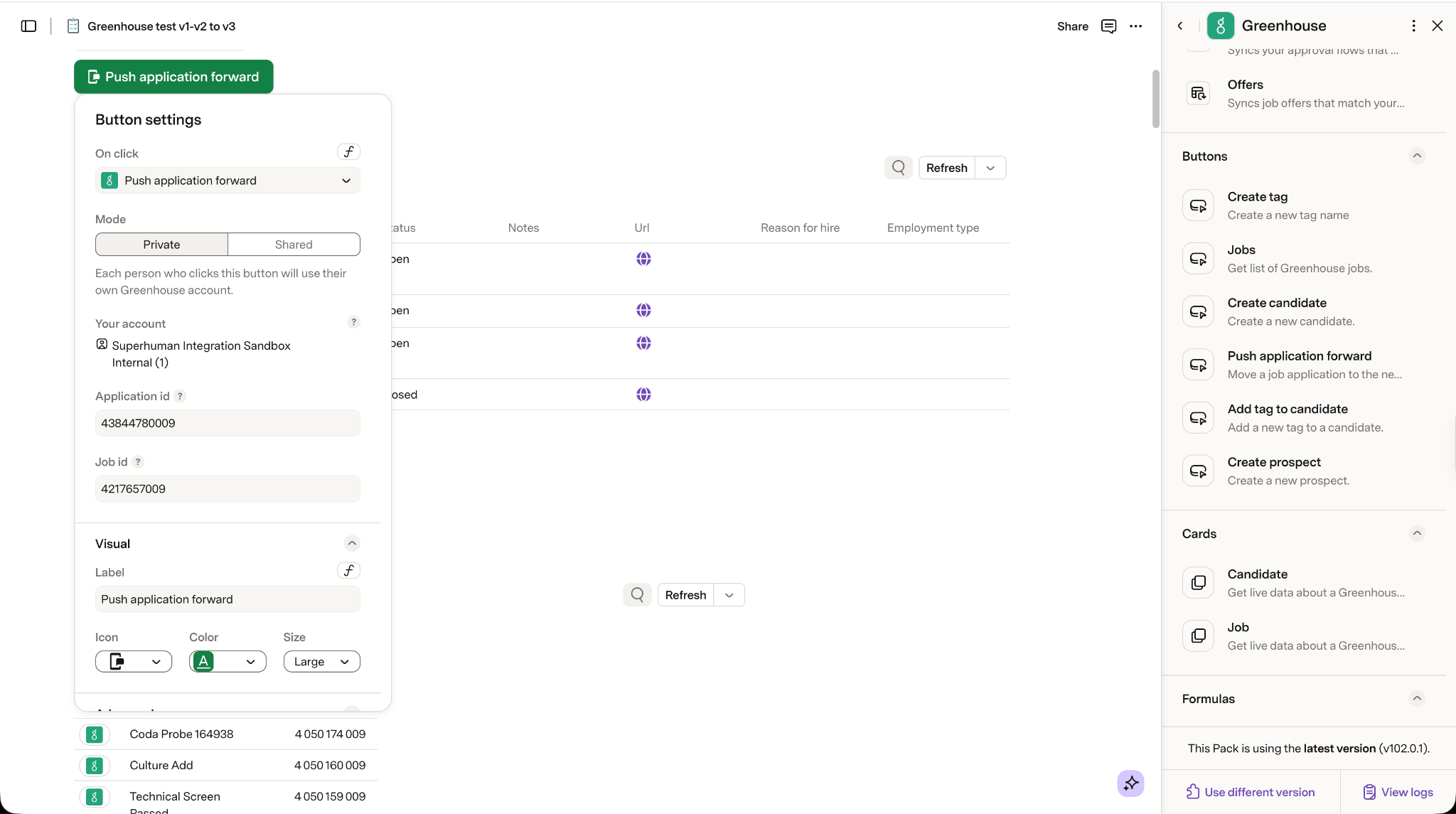Click the Share button
1456x814 pixels.
point(1072,26)
